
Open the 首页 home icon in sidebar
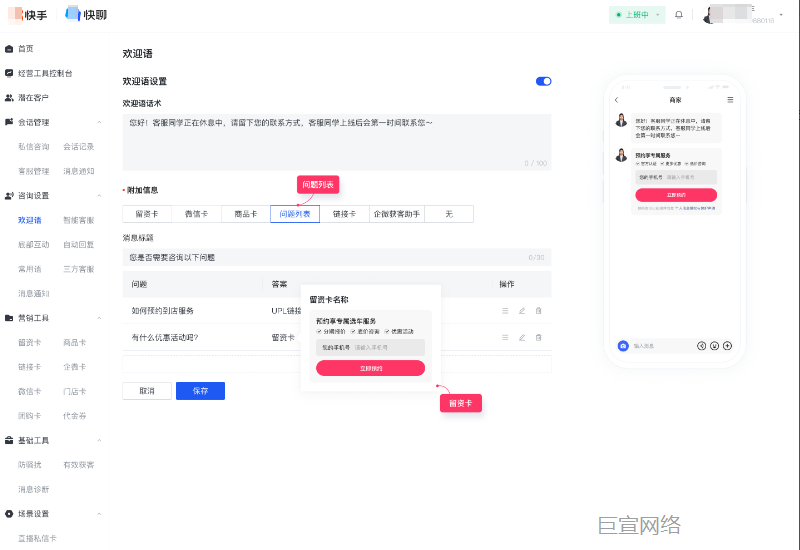9,49
